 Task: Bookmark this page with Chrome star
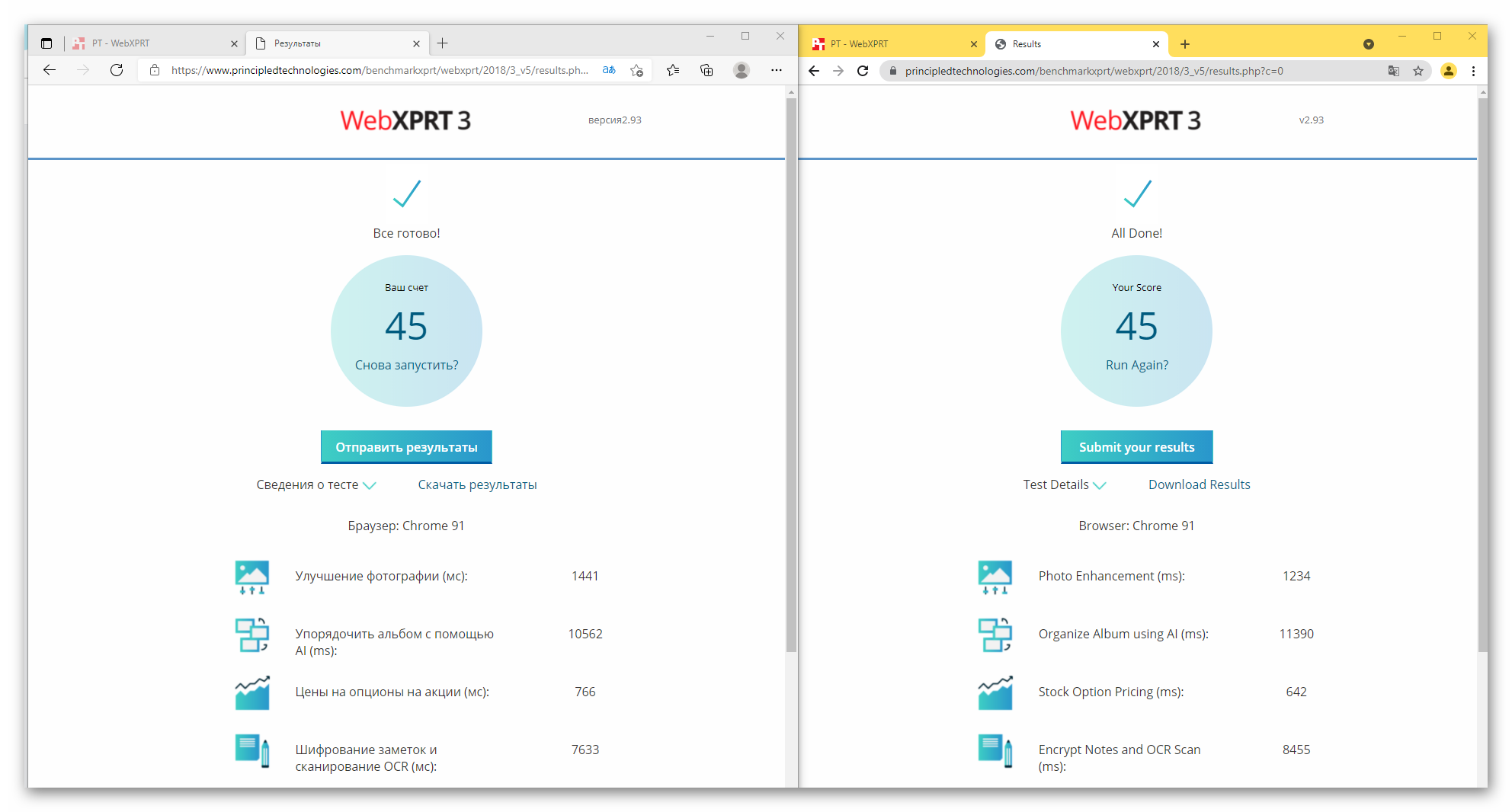click(1418, 71)
